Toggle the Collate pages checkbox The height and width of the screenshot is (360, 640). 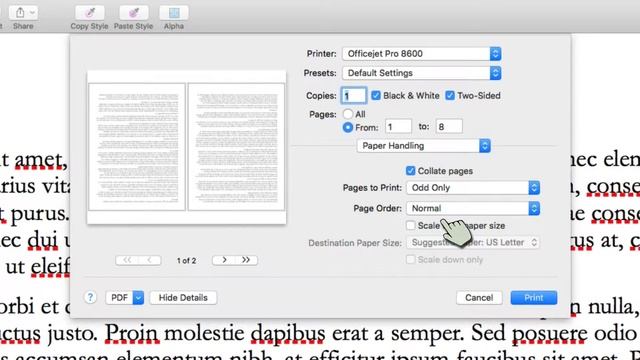coord(411,171)
